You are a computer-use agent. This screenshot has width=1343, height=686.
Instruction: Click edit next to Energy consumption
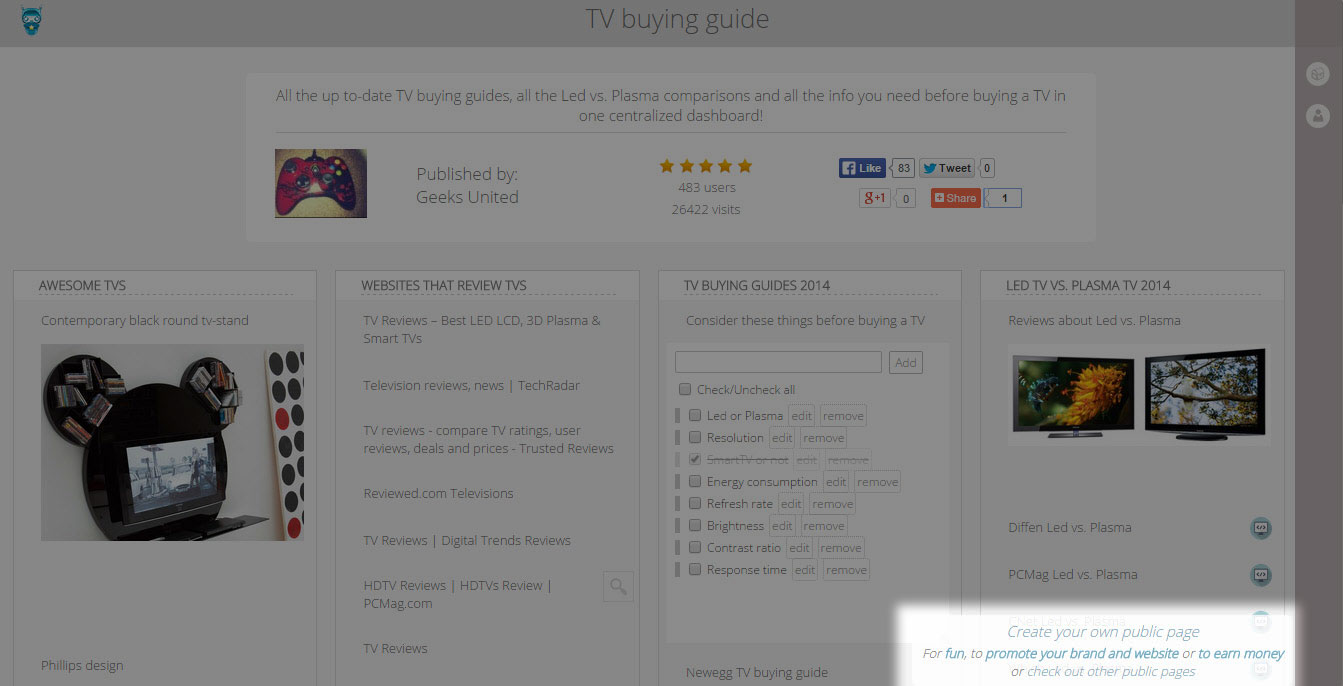click(836, 482)
